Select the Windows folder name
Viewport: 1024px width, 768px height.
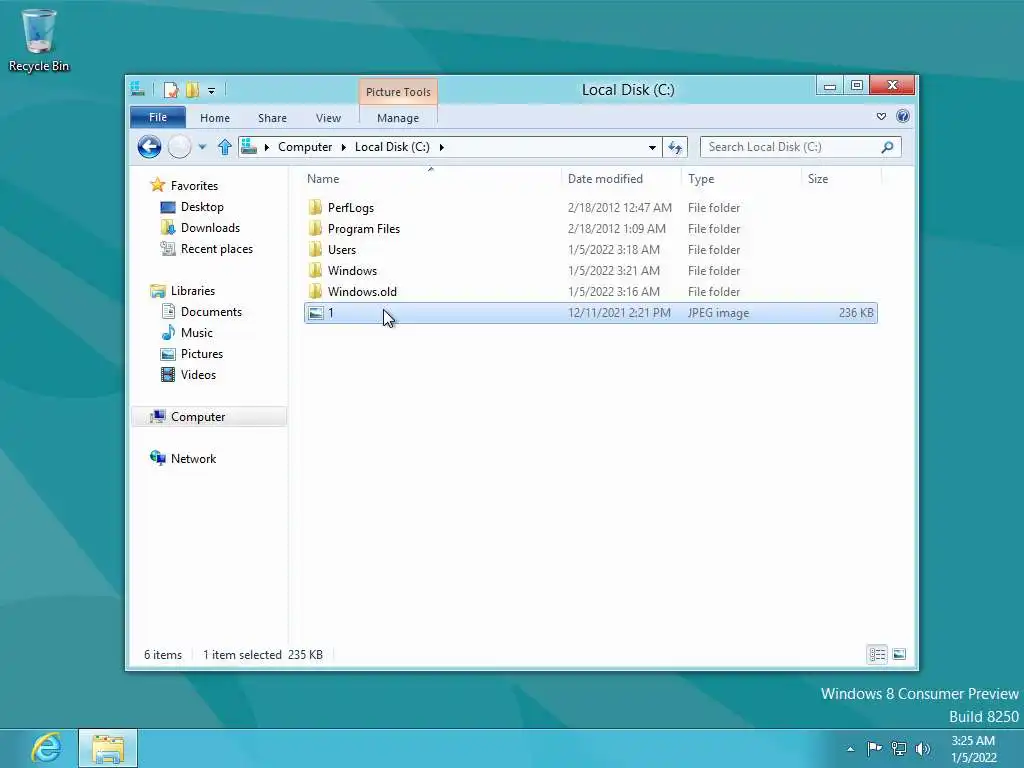point(353,270)
